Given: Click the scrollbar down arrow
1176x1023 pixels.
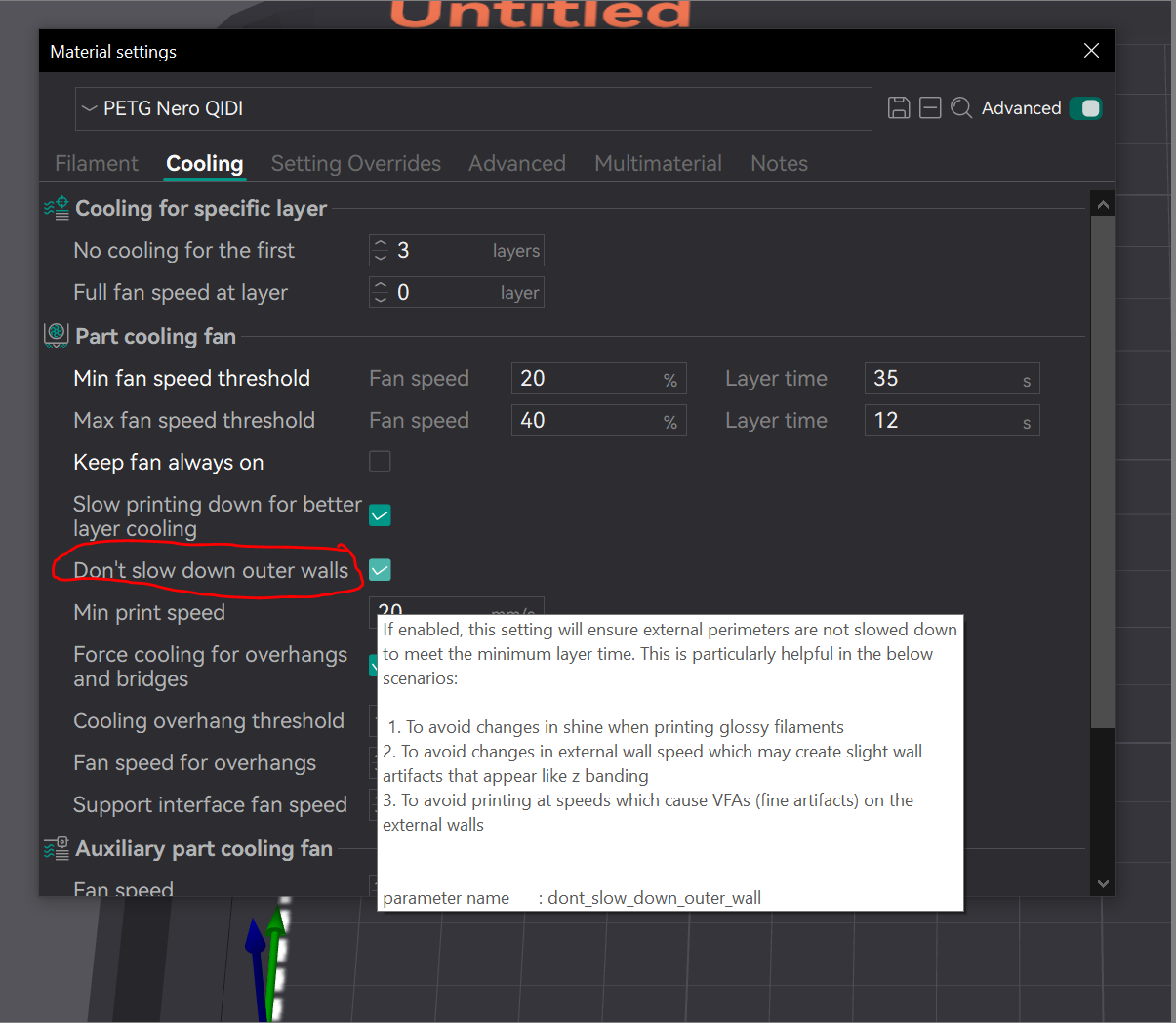Looking at the screenshot, I should click(x=1103, y=883).
